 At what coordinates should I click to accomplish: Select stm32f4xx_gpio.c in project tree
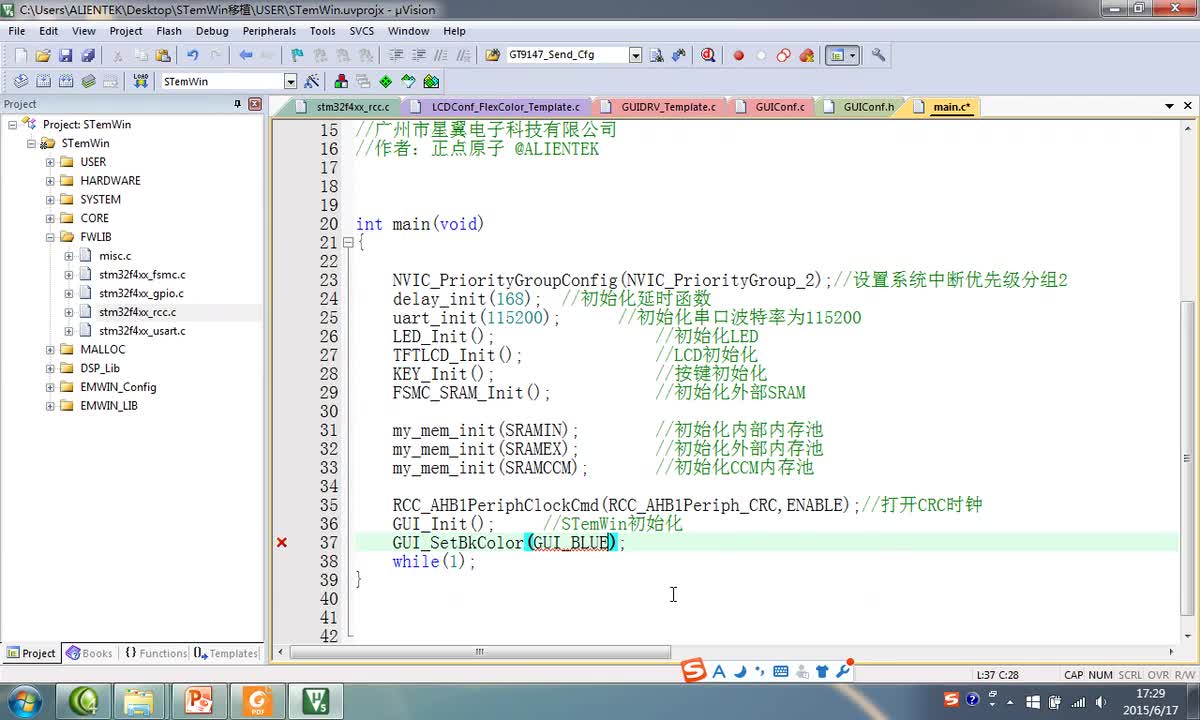(x=141, y=293)
